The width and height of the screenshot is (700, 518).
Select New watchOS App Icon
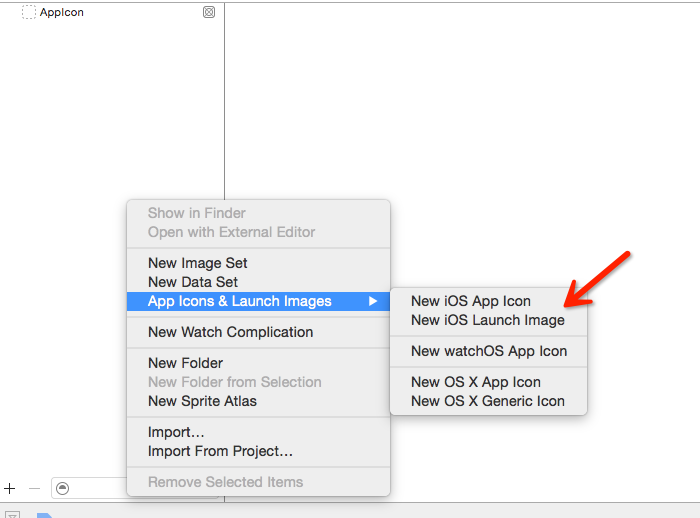click(489, 351)
